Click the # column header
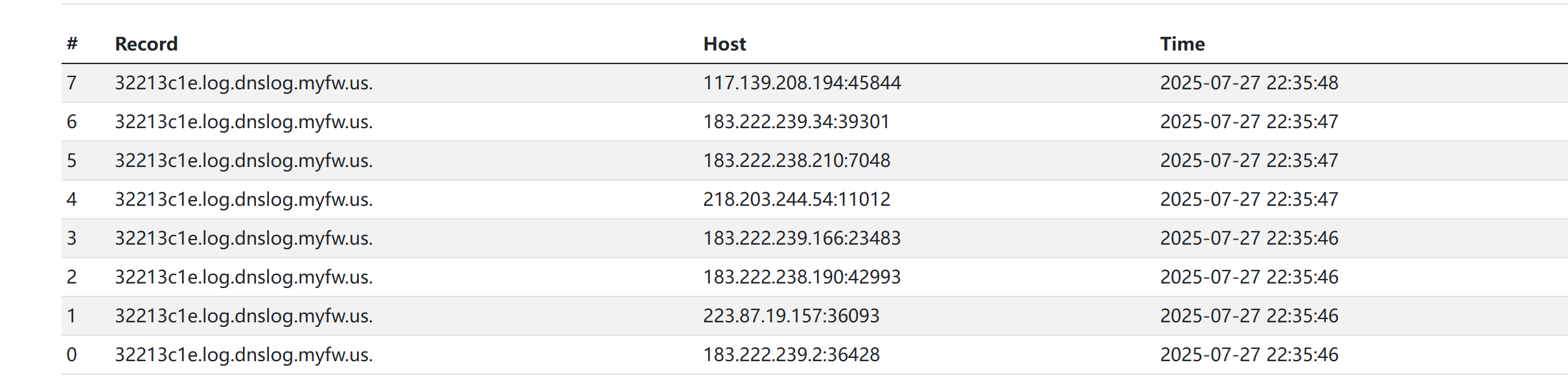Screen dimensions: 1568x389 [72, 44]
